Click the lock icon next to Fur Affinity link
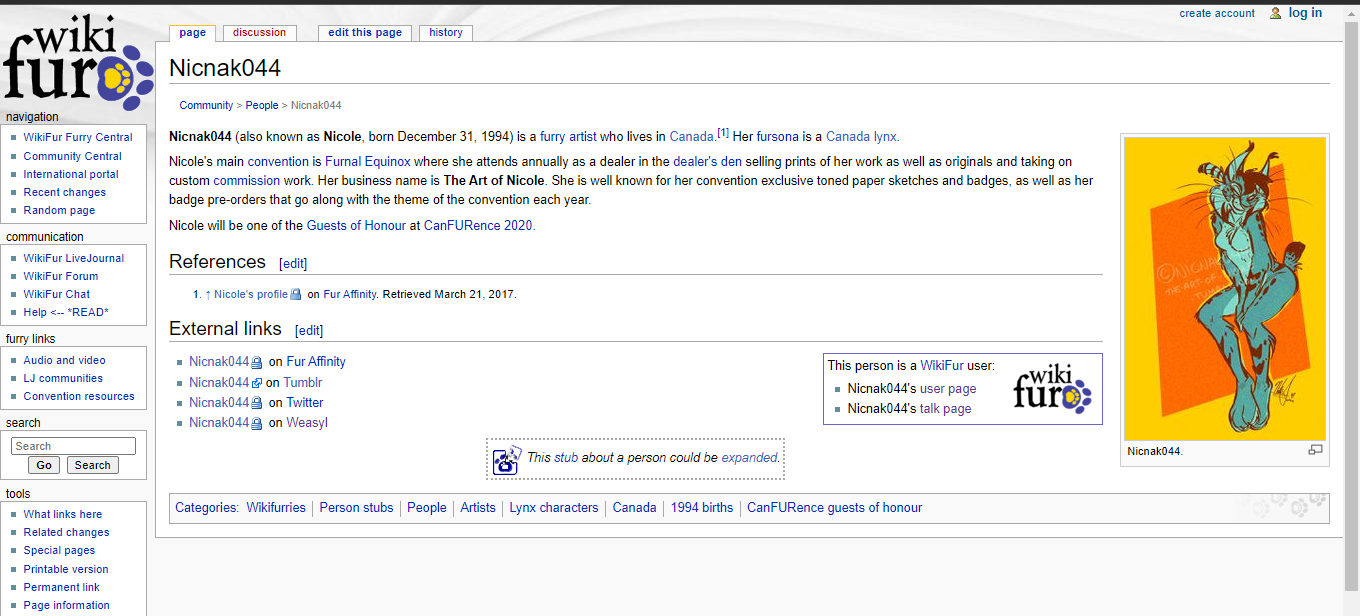 coord(257,363)
